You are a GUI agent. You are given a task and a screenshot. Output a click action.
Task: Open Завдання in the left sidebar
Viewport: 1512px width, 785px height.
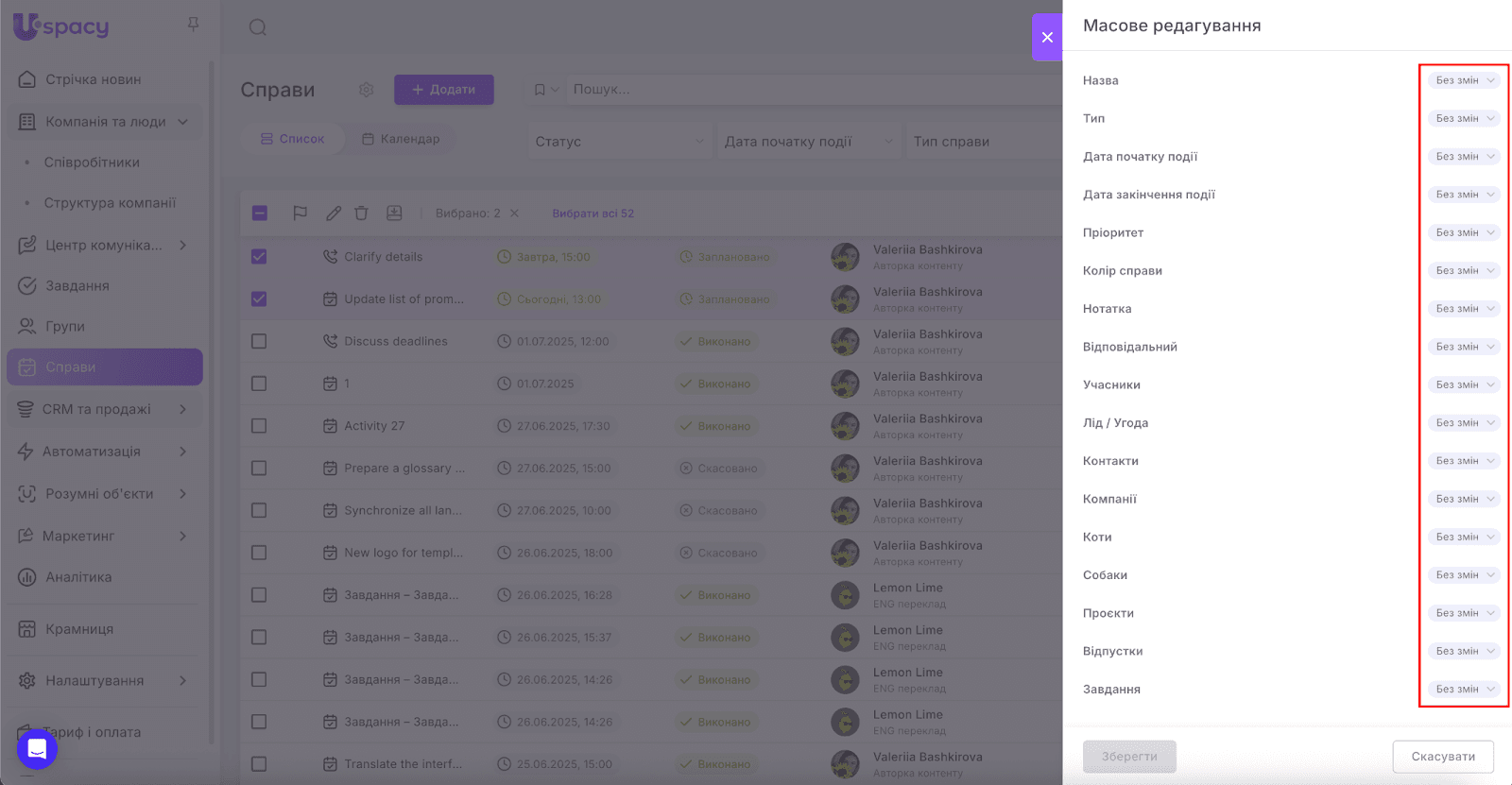click(77, 285)
